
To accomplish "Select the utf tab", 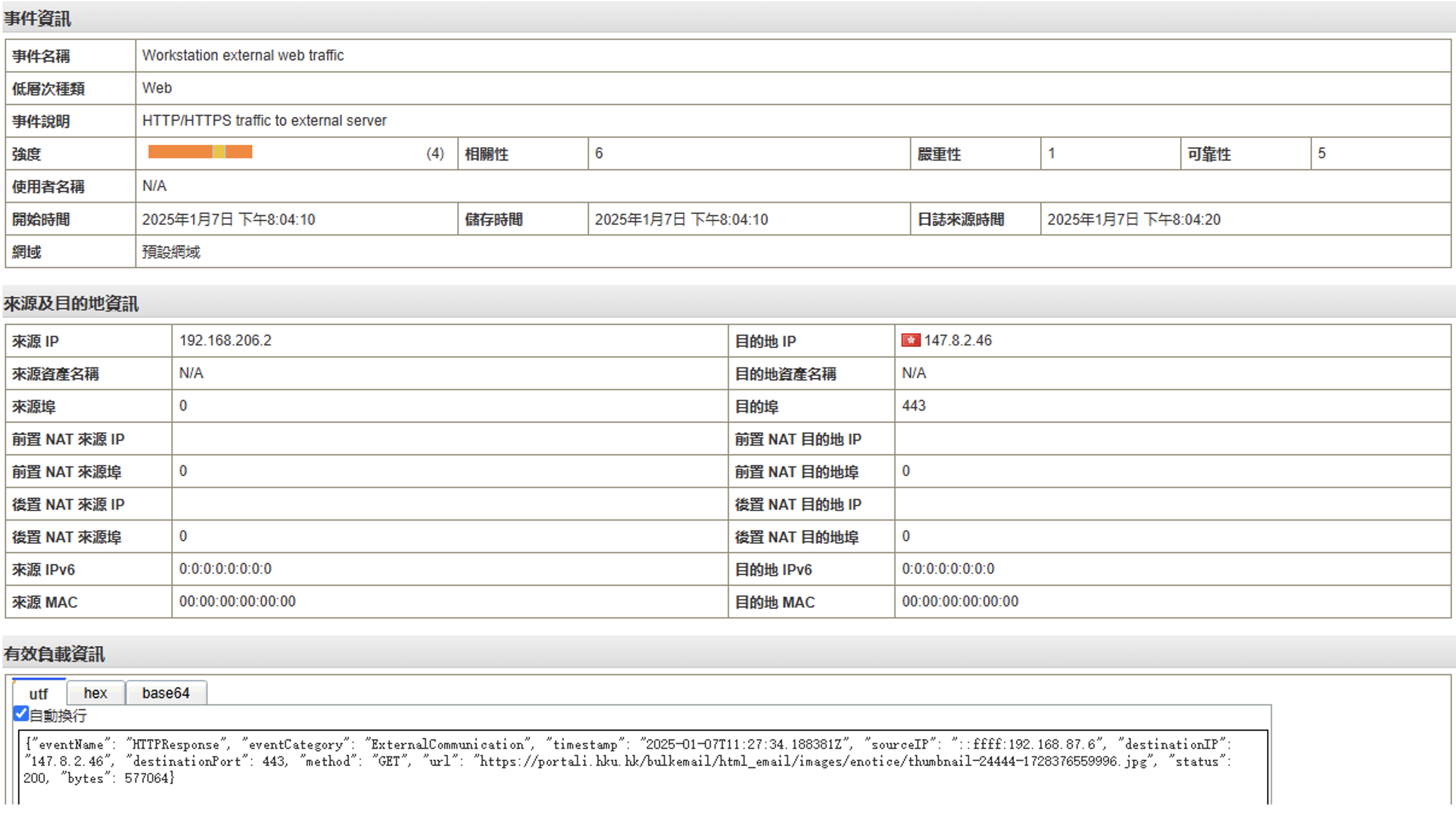I will [x=38, y=694].
